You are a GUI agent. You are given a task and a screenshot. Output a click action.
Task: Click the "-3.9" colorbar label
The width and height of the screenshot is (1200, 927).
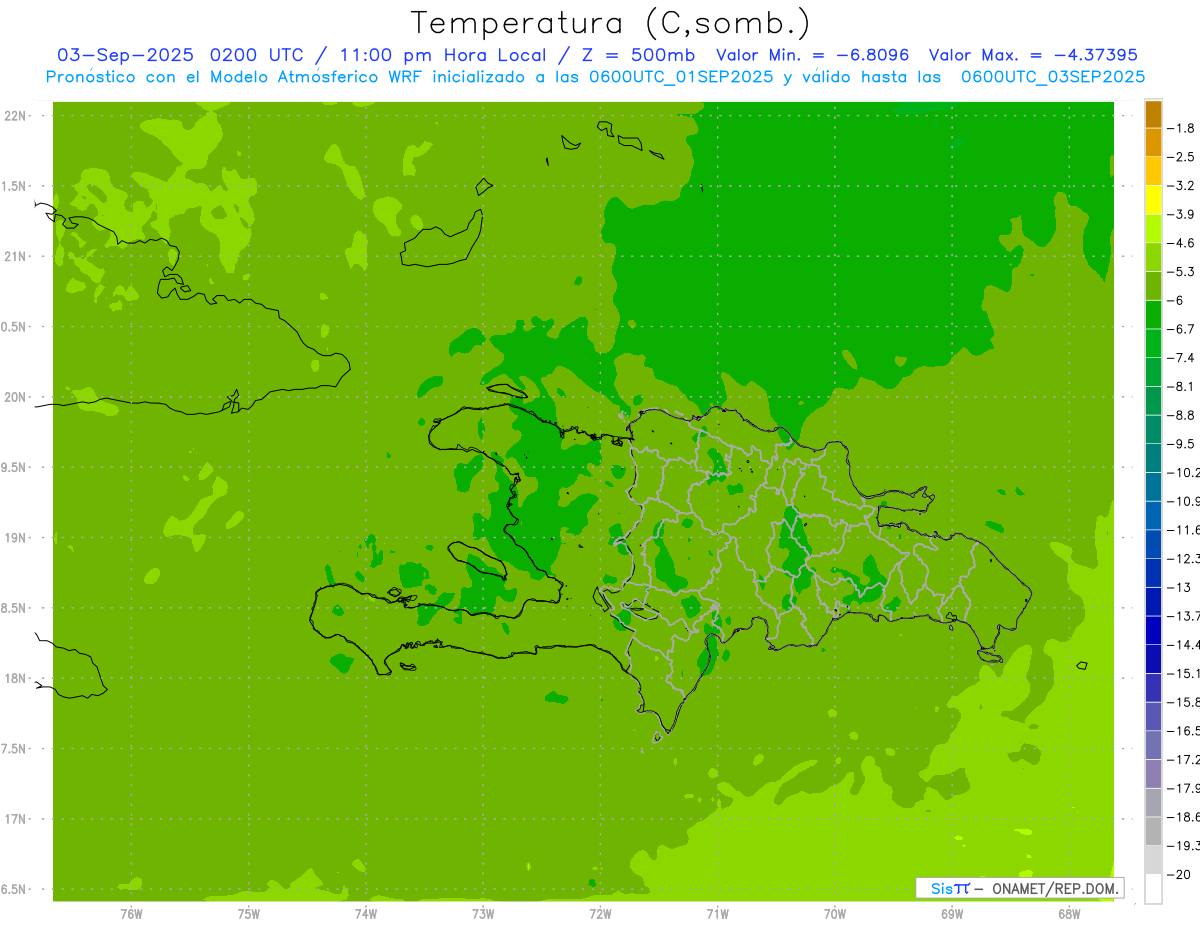click(1182, 214)
